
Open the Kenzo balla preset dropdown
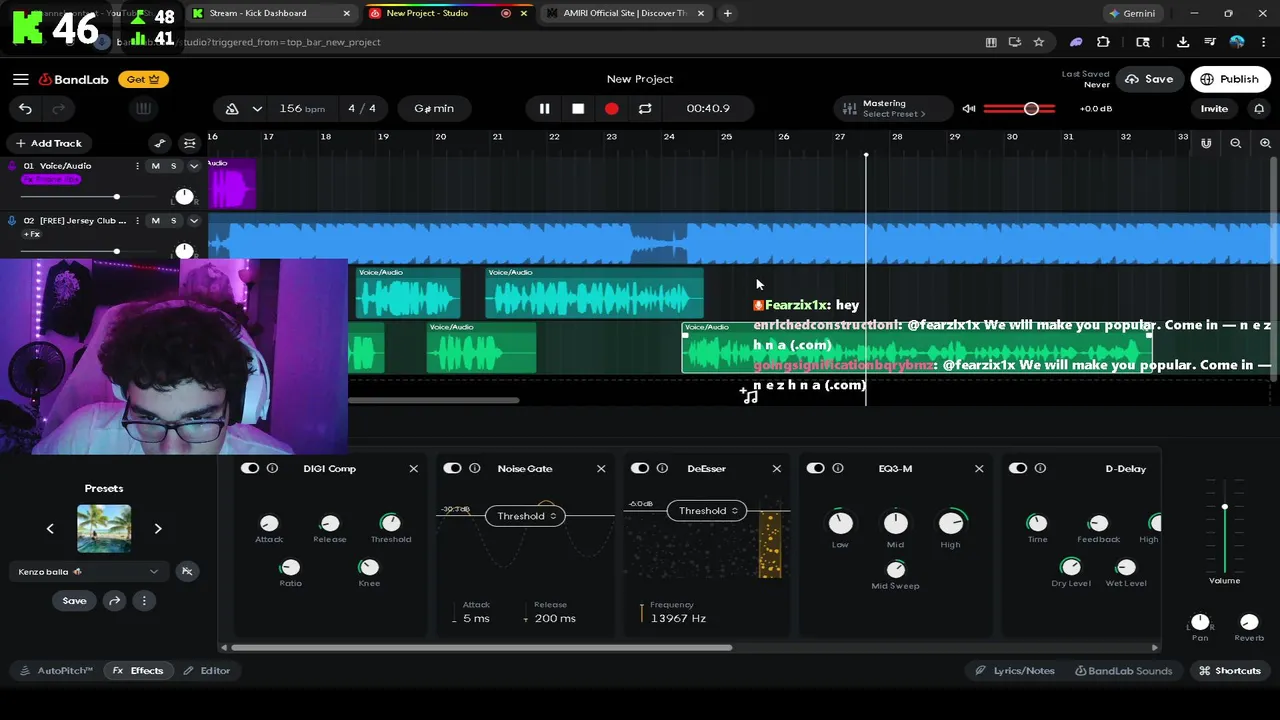point(89,571)
